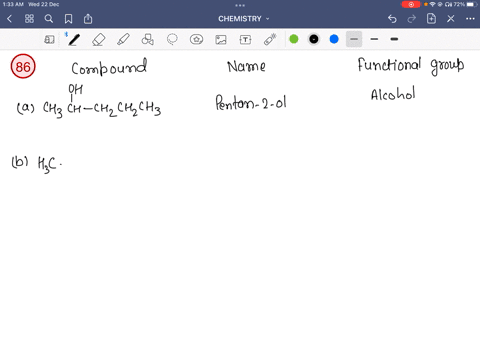The width and height of the screenshot is (480, 360).
Task: Select the medium stroke width
Action: (374, 39)
